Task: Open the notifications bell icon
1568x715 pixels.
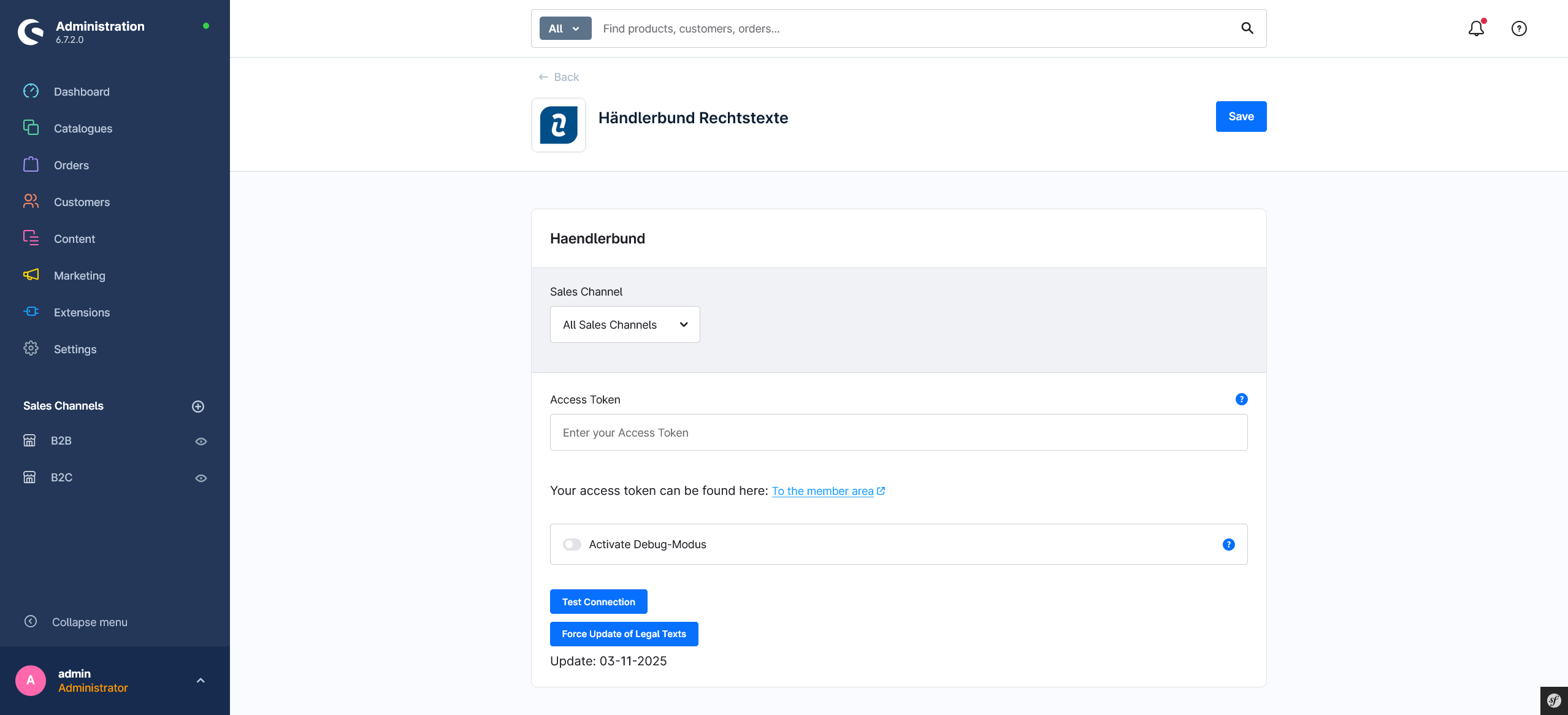Action: pos(1476,28)
